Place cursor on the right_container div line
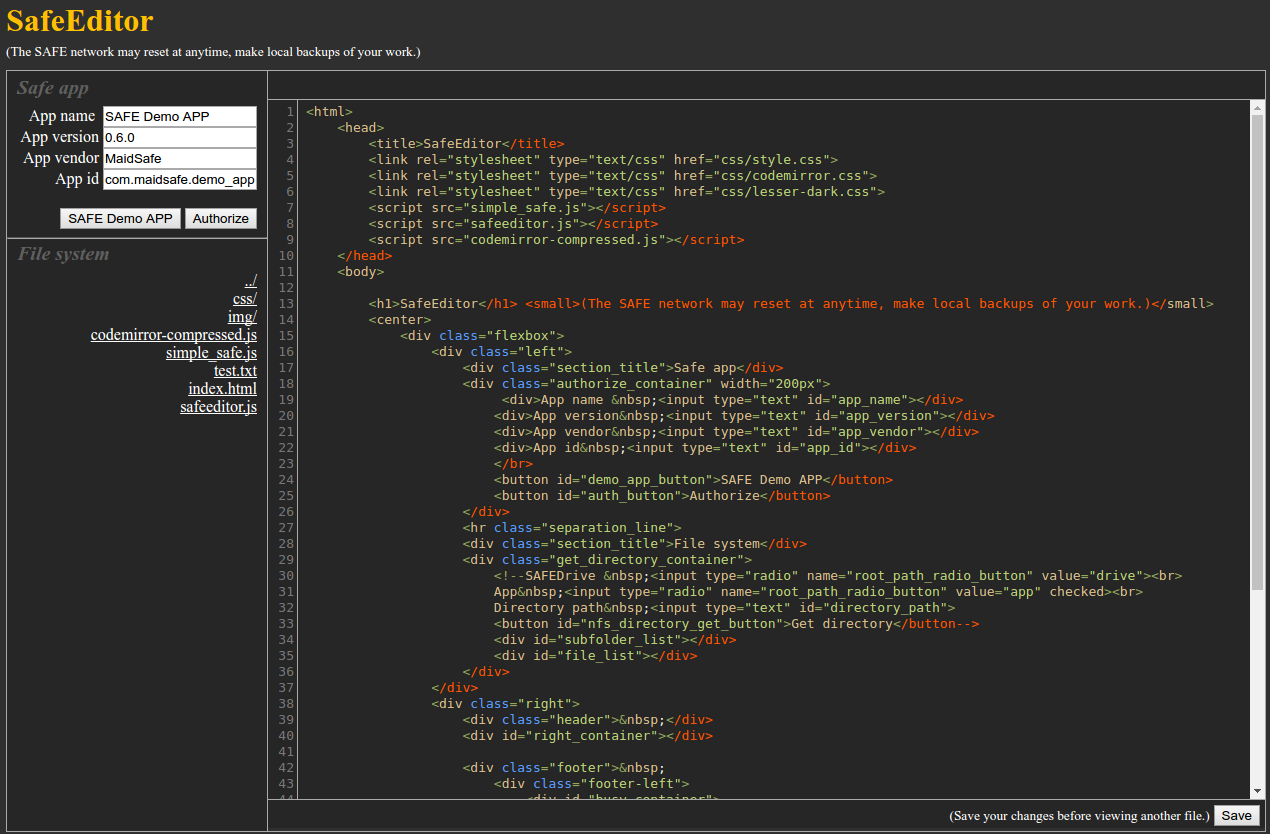The width and height of the screenshot is (1270, 834). (587, 736)
